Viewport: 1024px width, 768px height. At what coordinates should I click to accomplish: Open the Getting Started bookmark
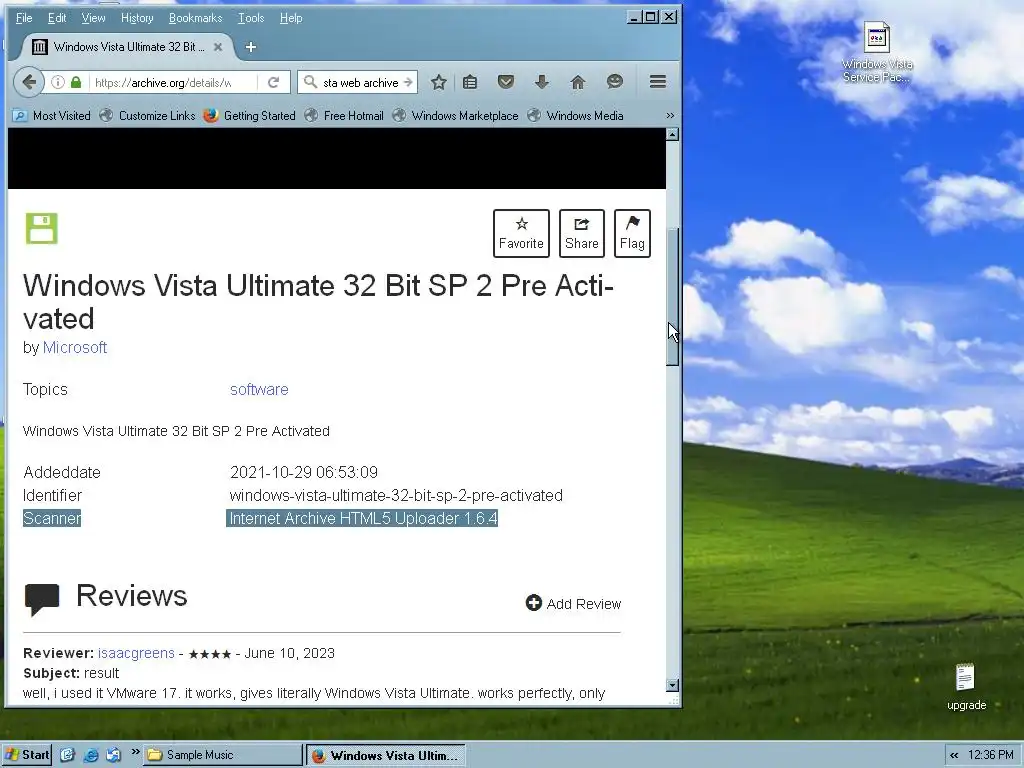tap(249, 116)
